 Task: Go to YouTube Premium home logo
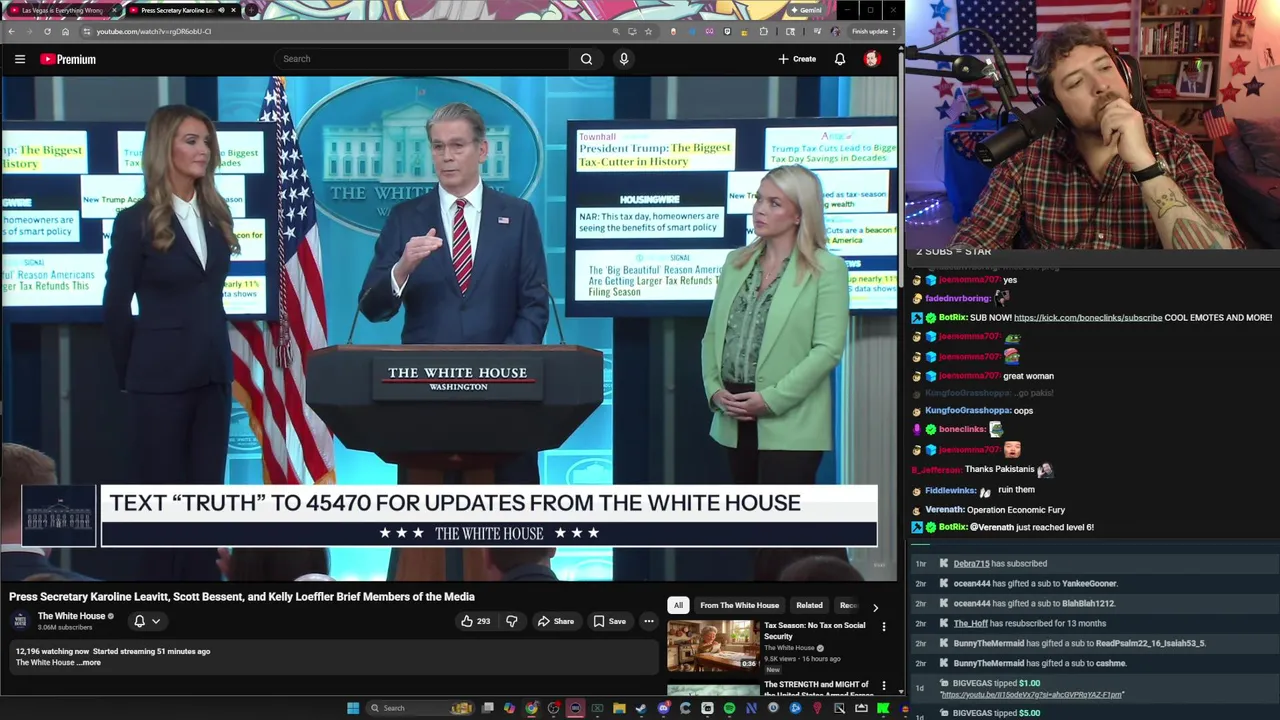click(x=68, y=59)
